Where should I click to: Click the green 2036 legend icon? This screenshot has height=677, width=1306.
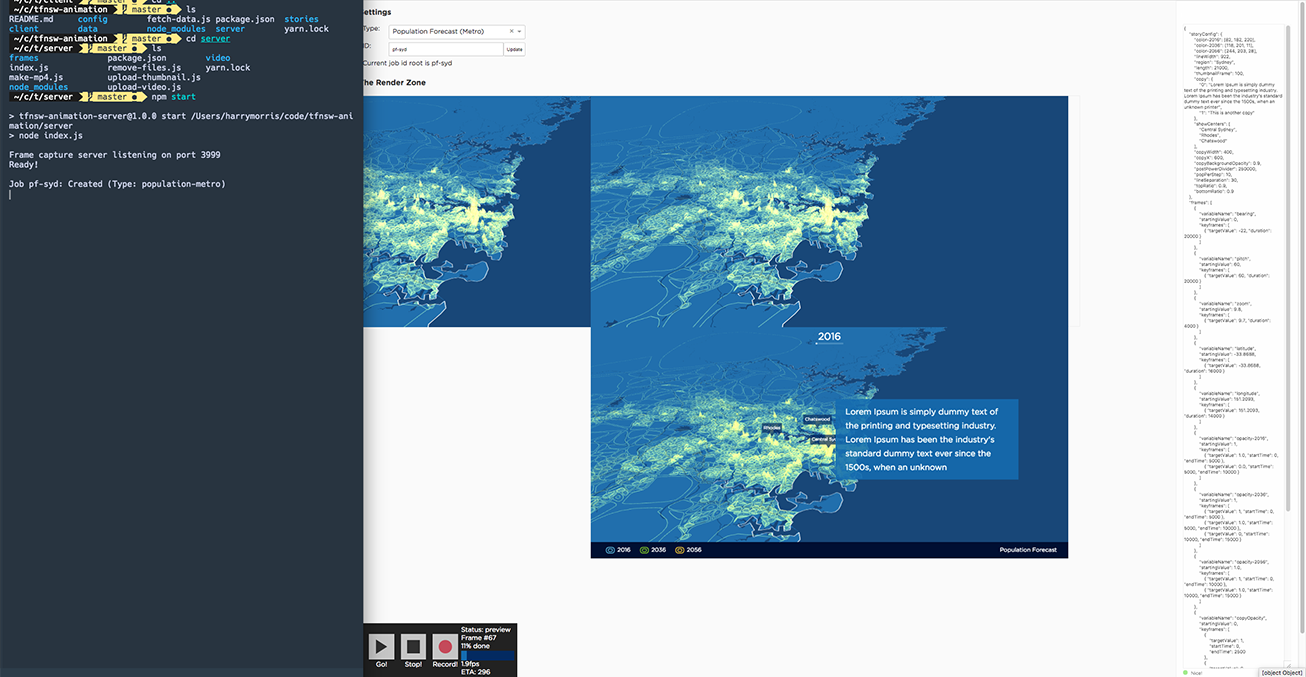644,550
